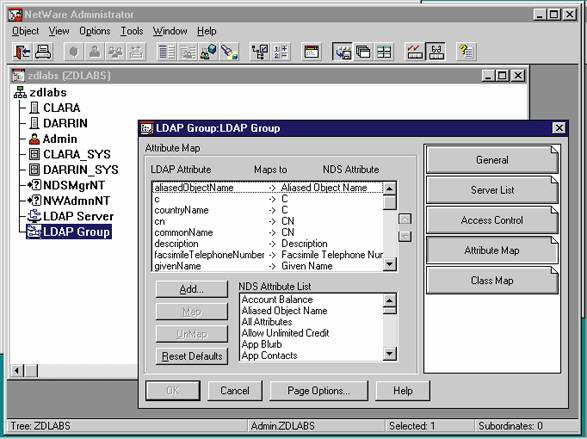The image size is (587, 439).
Task: Click the move mapping up button
Action: coord(405,219)
